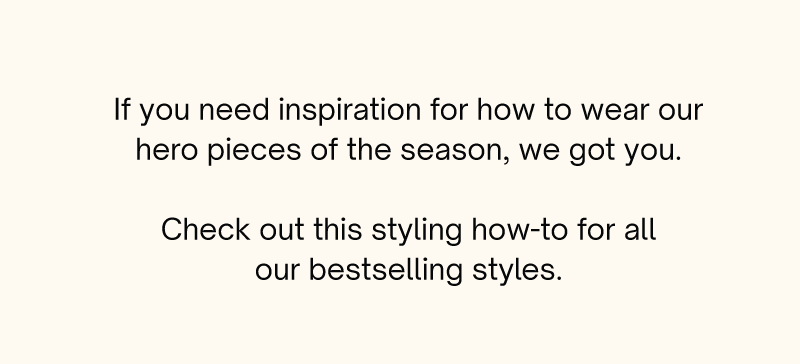
Task: Click the word "styling" in the text
Action: [417, 231]
